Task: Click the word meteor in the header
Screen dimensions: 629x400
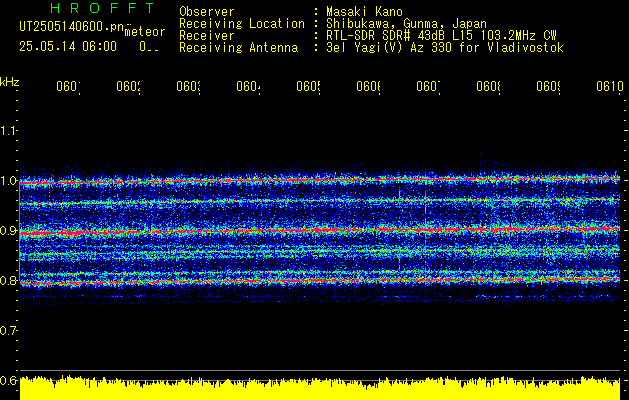Action: pos(145,32)
